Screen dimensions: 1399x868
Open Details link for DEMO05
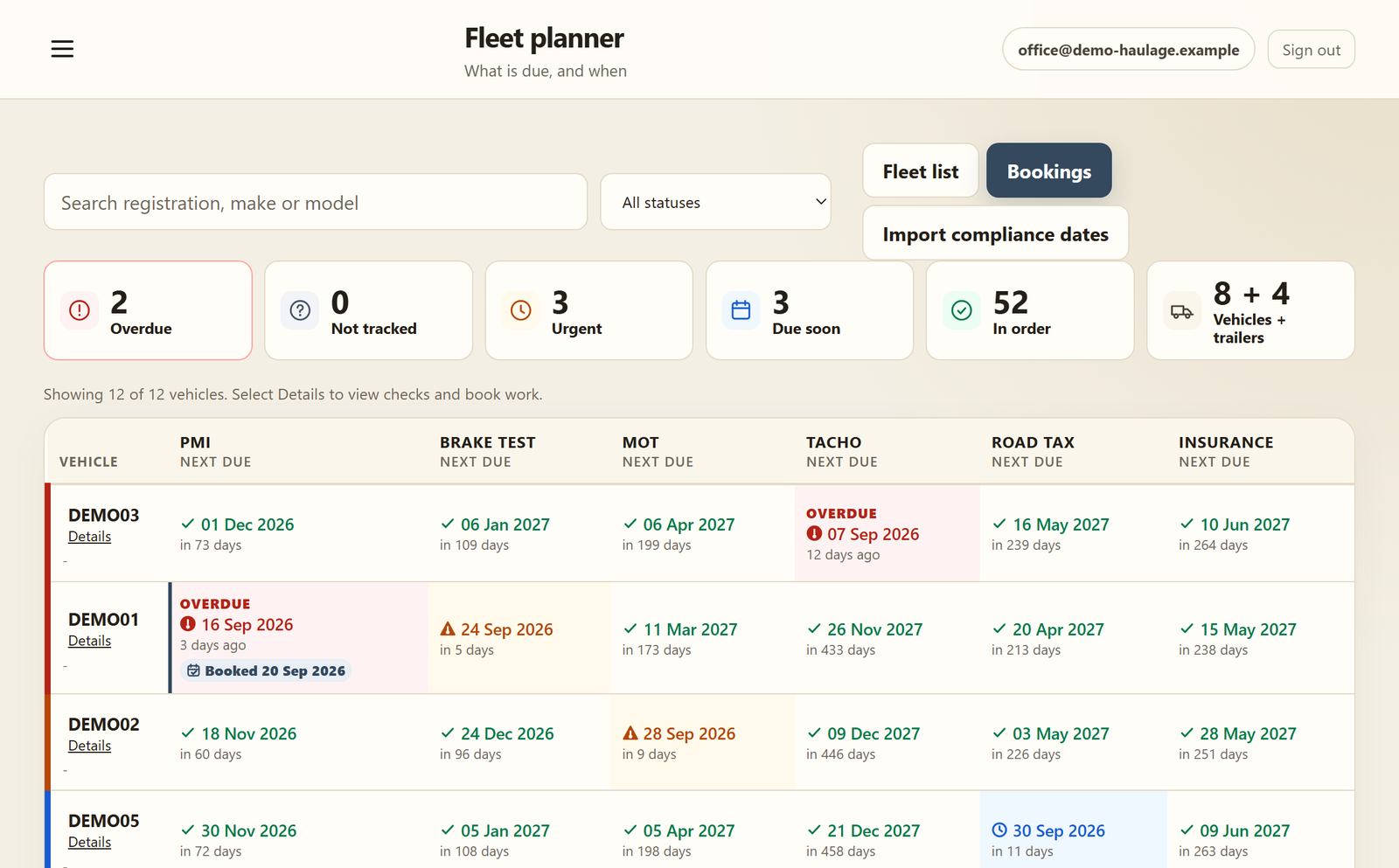pyautogui.click(x=89, y=842)
